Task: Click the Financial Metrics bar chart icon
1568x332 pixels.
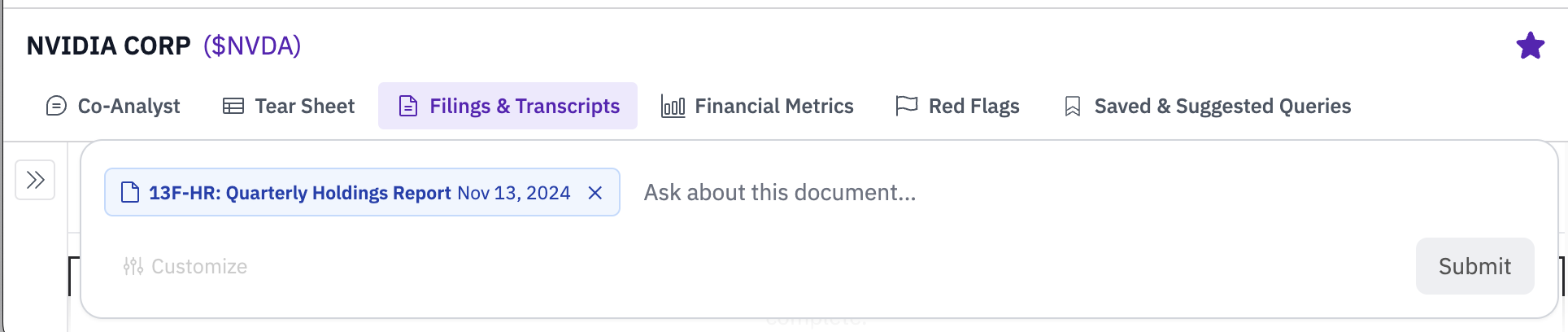Action: [673, 106]
